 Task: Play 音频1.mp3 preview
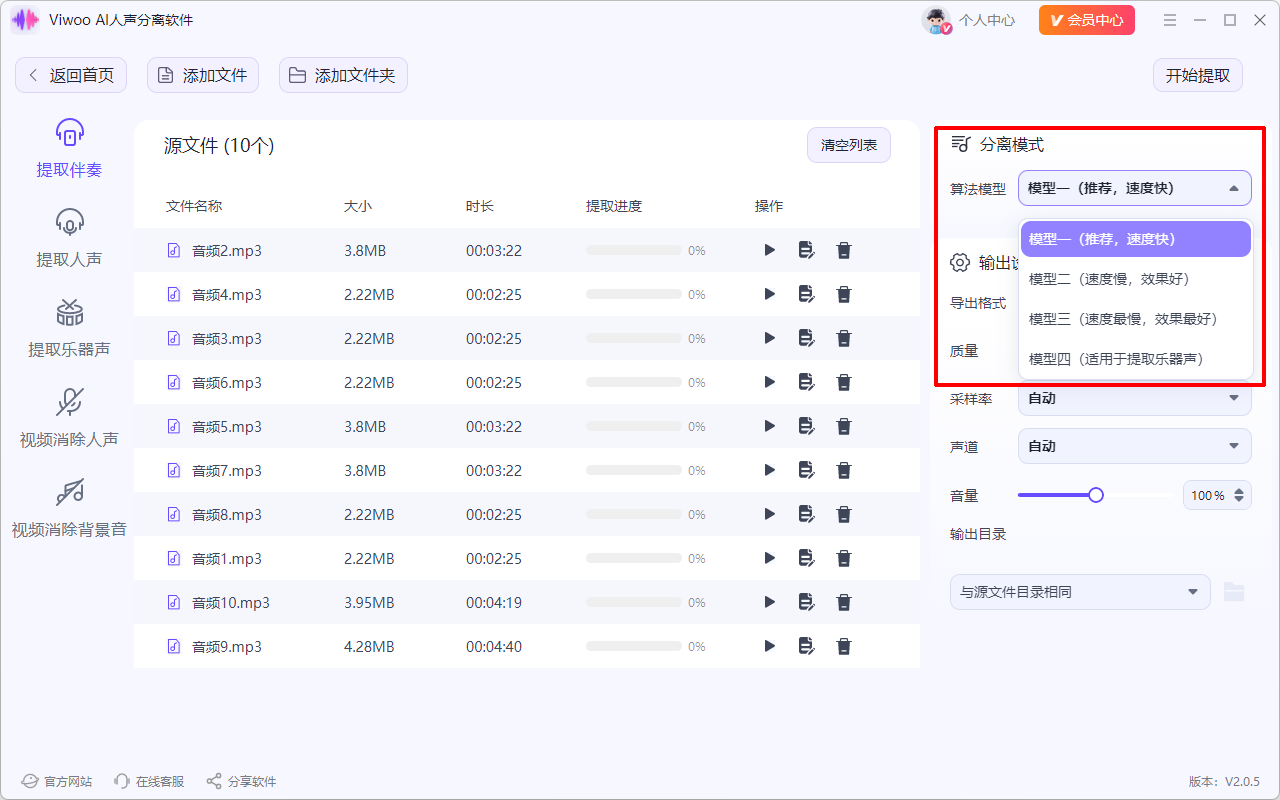pyautogui.click(x=769, y=558)
